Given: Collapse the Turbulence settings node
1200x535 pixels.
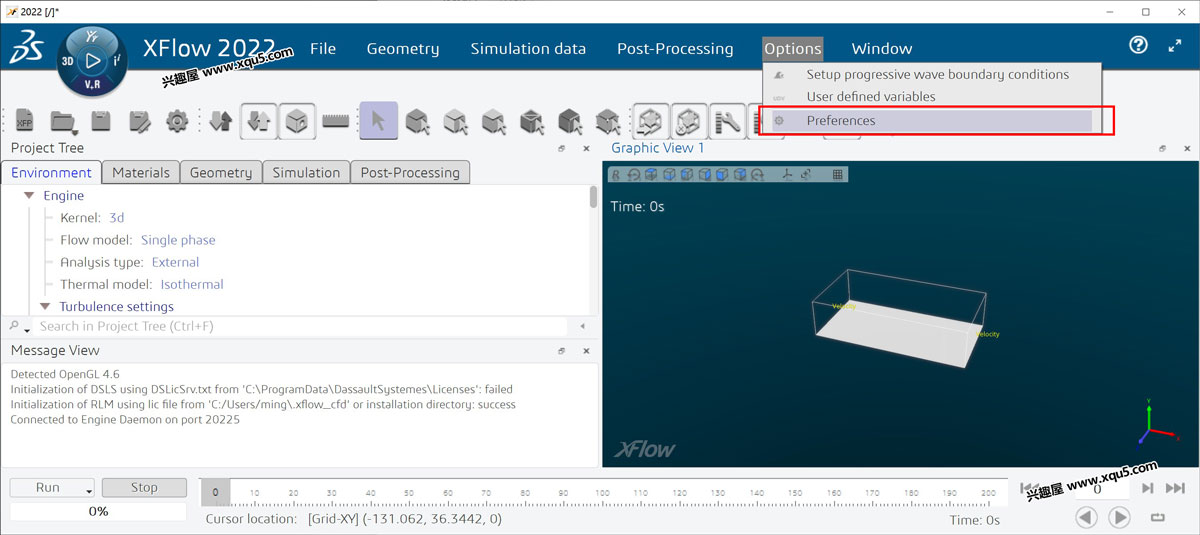Looking at the screenshot, I should pos(45,307).
